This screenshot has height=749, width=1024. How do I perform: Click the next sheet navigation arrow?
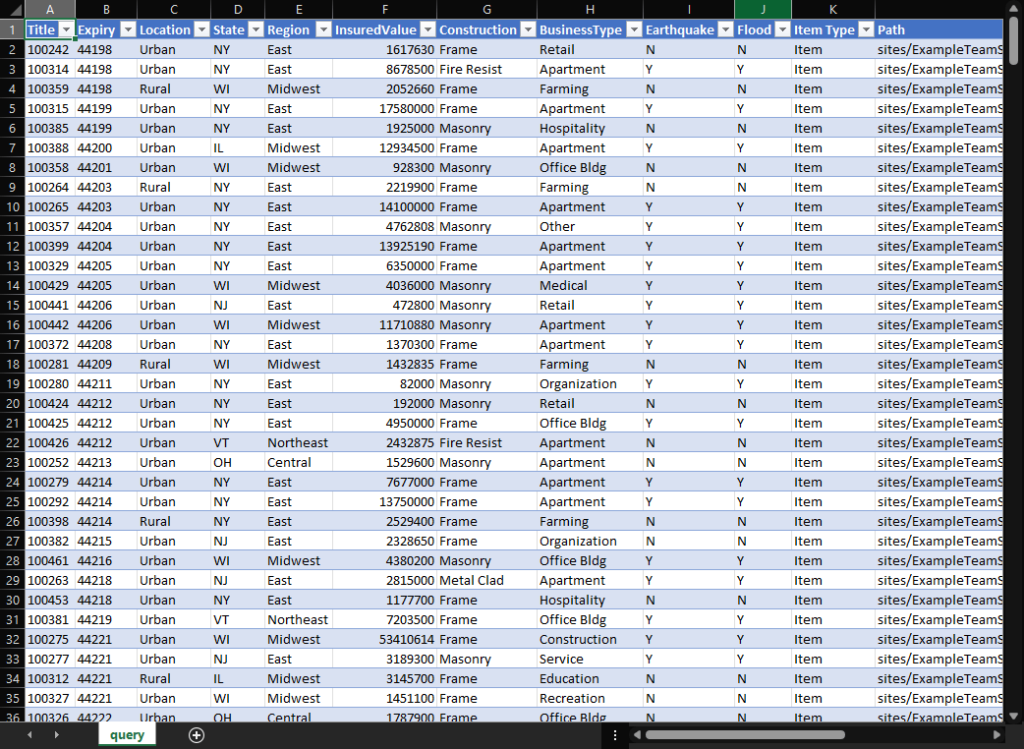click(x=57, y=735)
